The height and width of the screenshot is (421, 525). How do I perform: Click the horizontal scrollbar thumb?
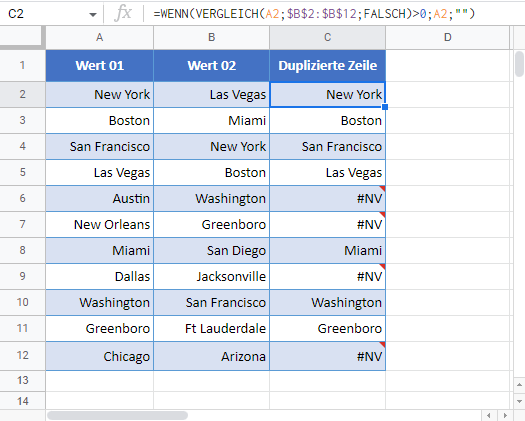[117, 416]
